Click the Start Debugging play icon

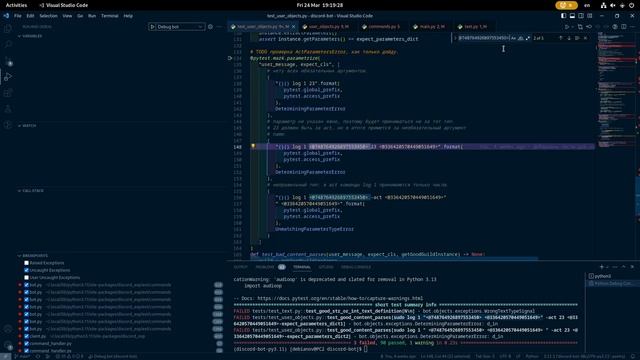[x=152, y=27]
